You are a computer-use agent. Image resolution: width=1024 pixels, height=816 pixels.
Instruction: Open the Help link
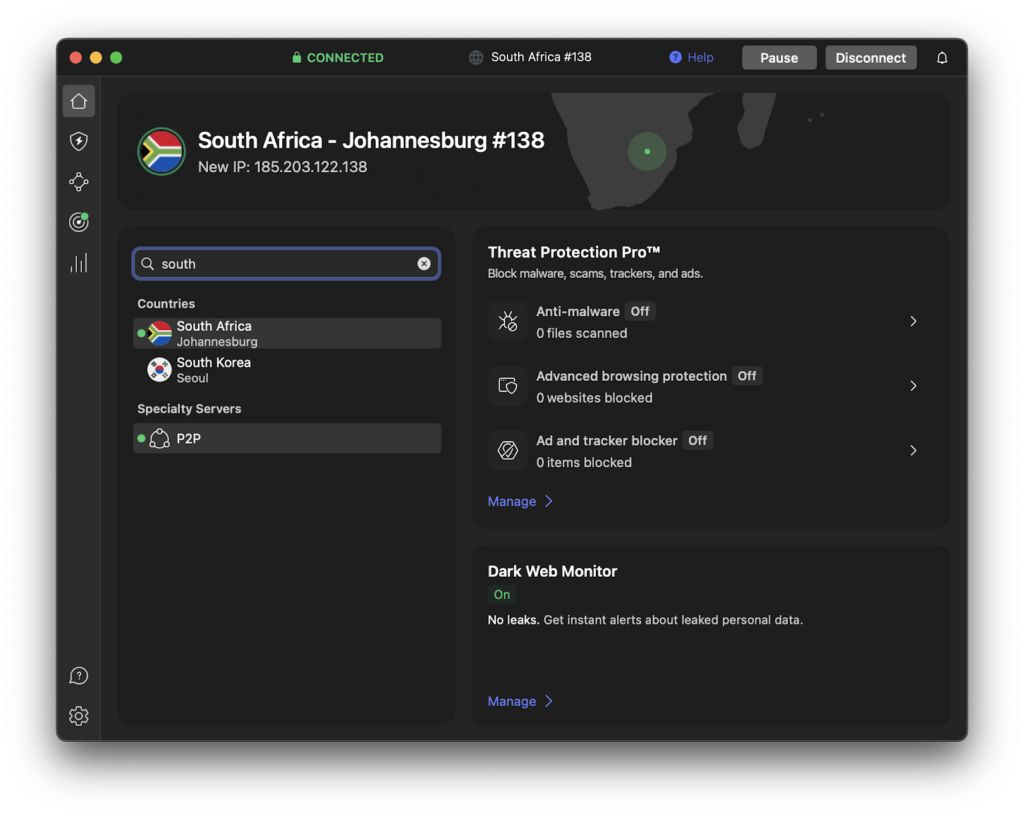coord(700,57)
